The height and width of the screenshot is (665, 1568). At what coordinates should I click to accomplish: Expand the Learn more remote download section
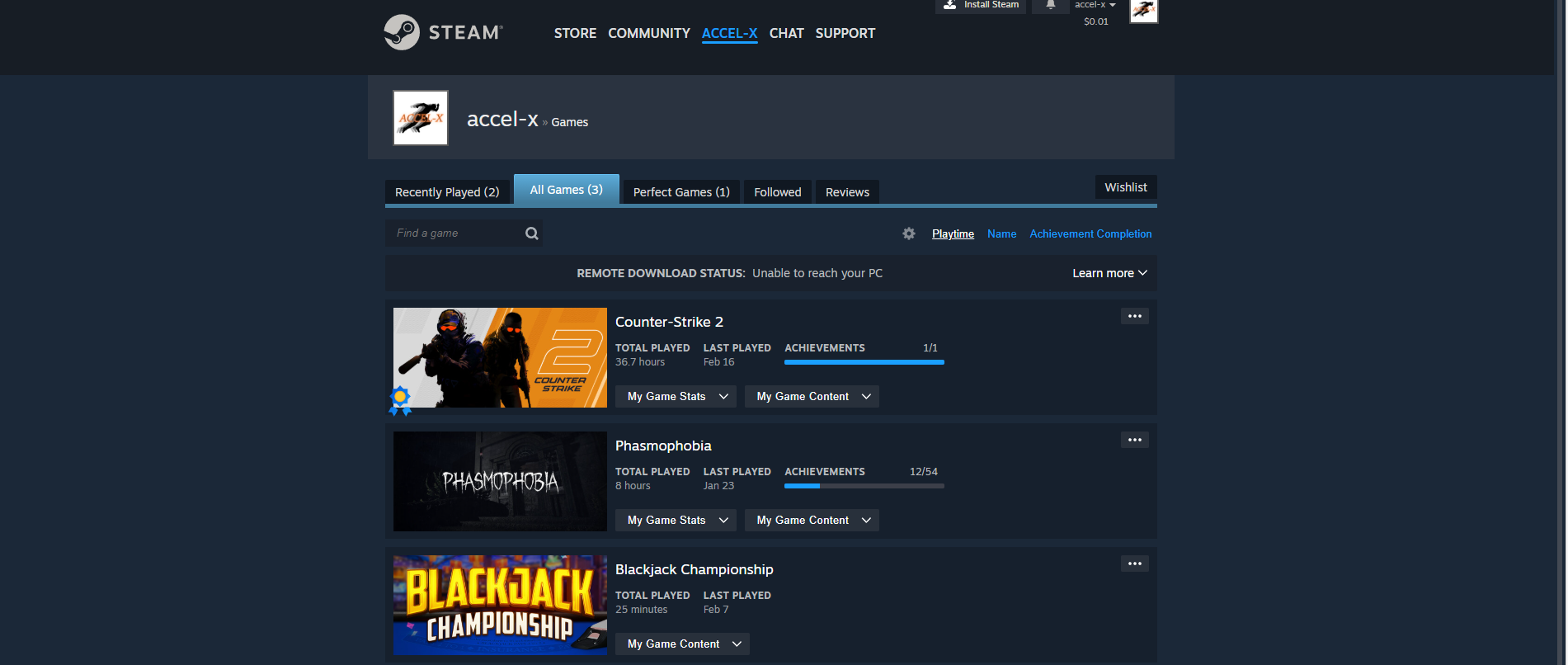tap(1109, 273)
